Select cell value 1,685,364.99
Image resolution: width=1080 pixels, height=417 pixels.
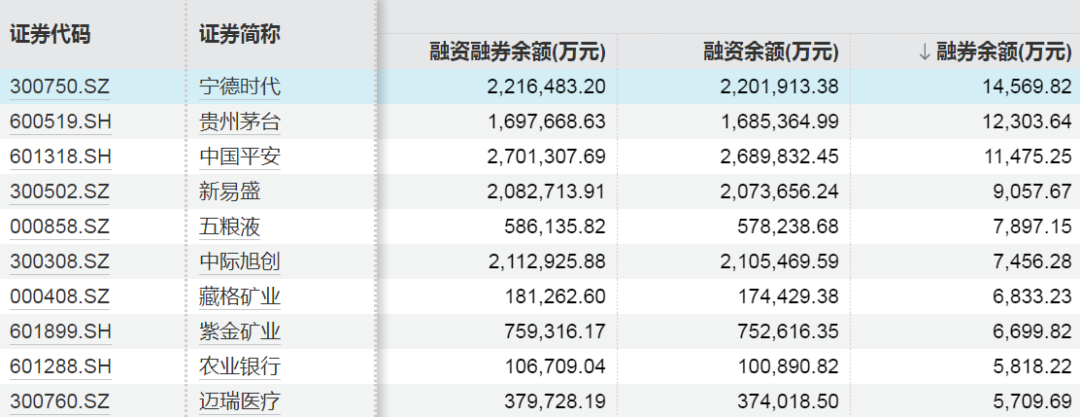780,122
